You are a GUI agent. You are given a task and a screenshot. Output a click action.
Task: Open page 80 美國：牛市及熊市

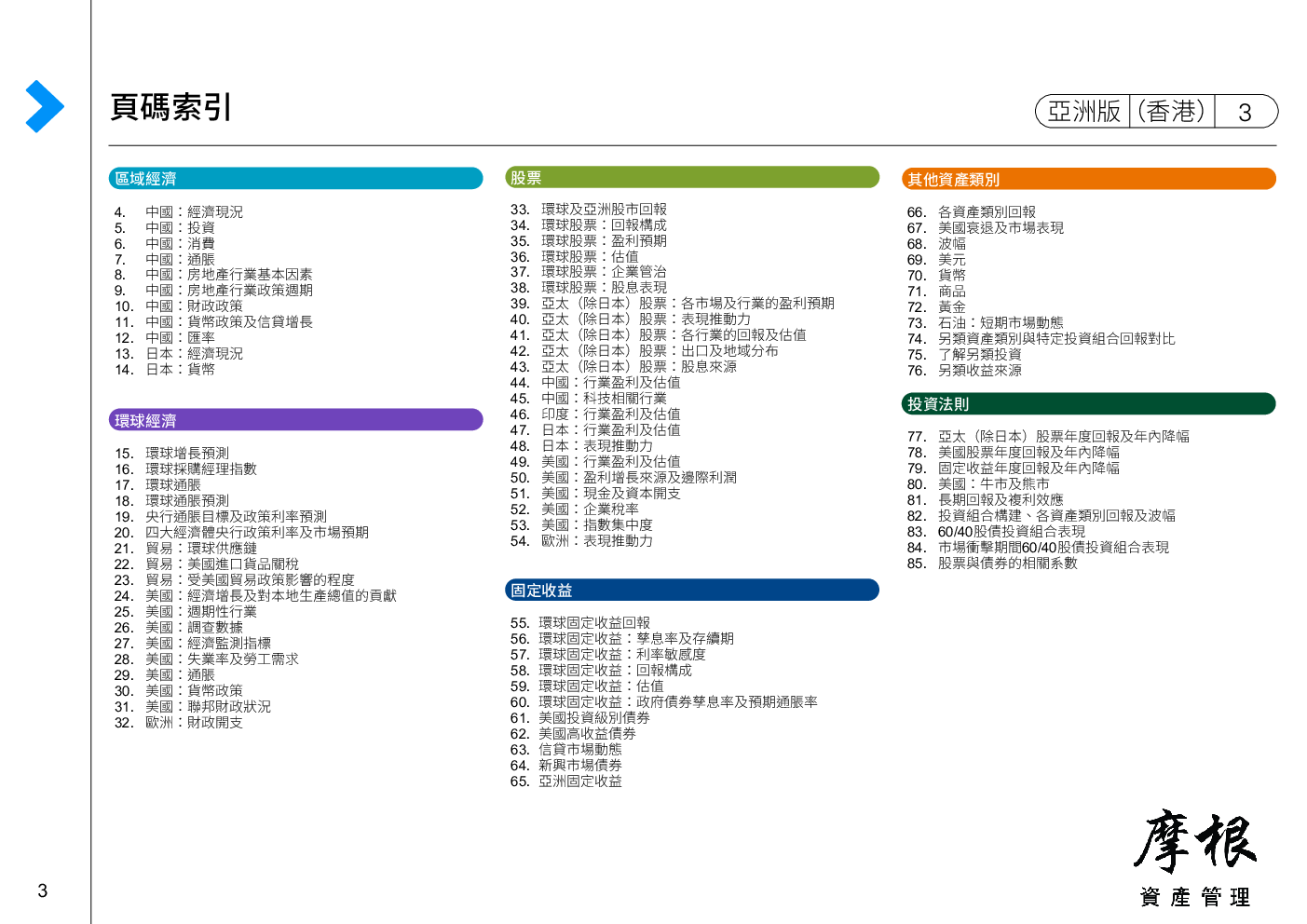pyautogui.click(x=978, y=484)
